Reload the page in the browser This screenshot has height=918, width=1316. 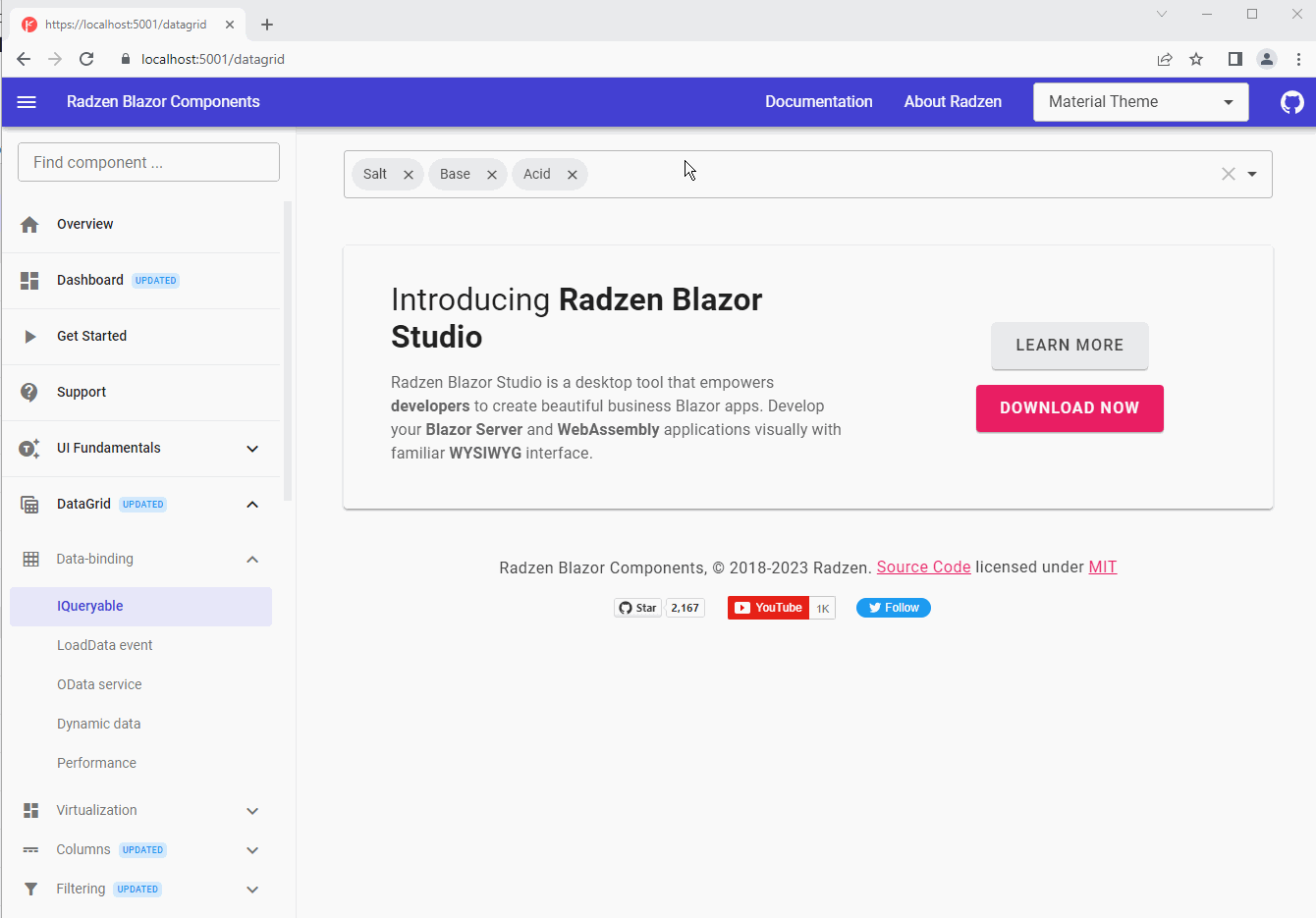pos(86,59)
